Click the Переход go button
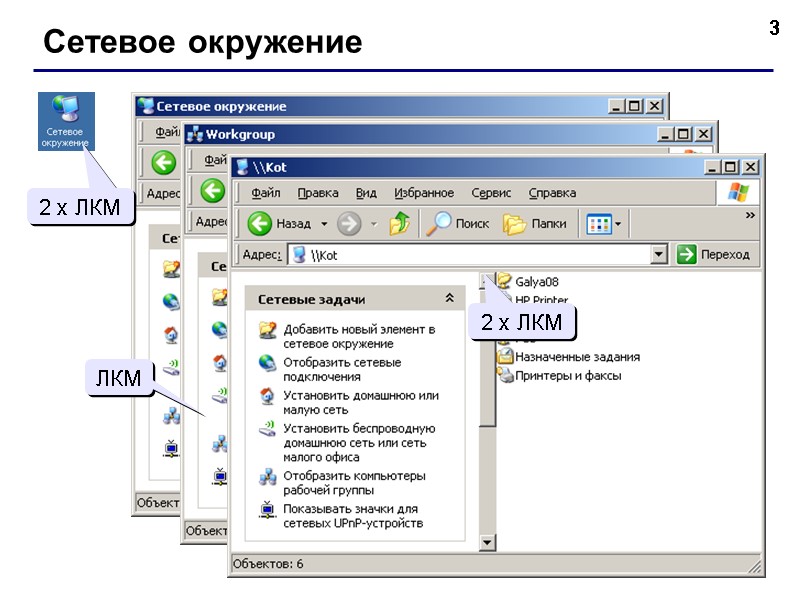The image size is (800, 600). click(713, 254)
